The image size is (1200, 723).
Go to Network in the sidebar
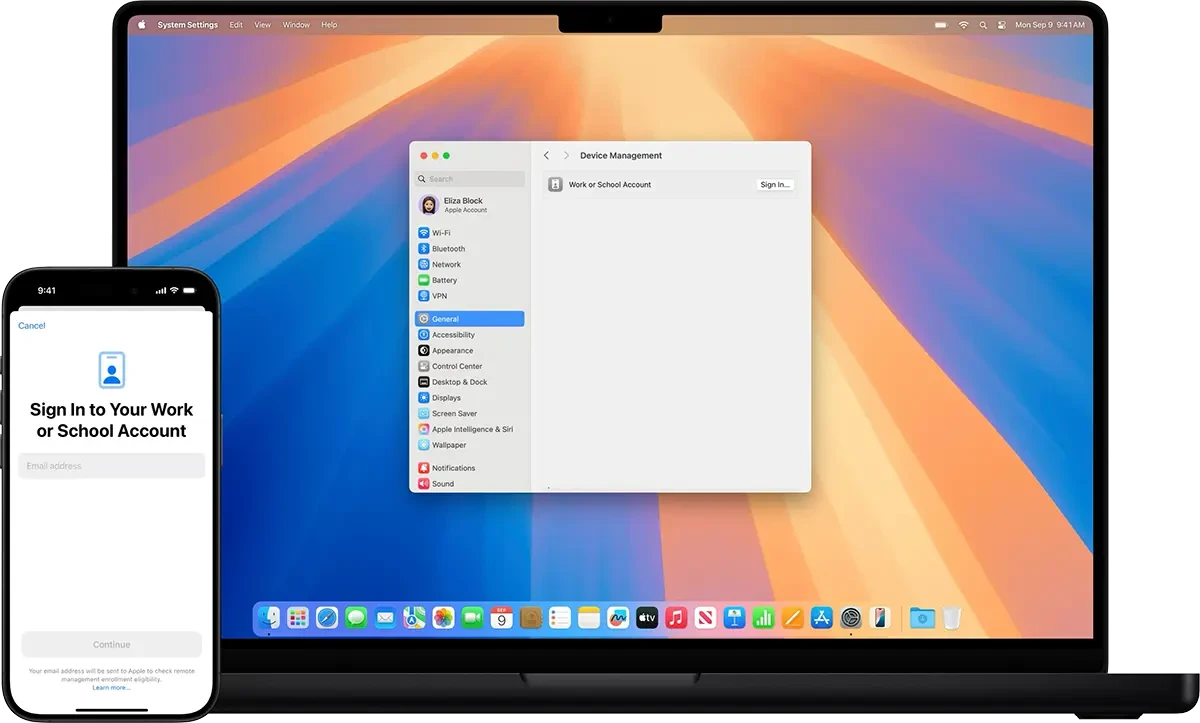click(469, 265)
